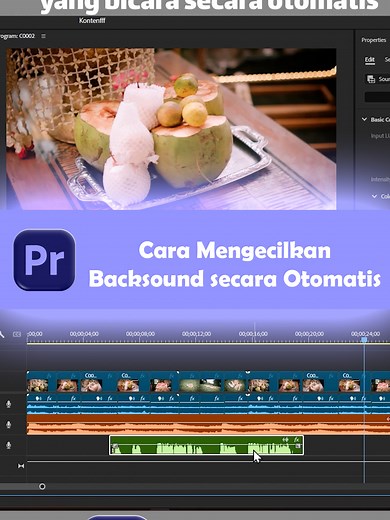Toggle the caption track options icon
390x520 pixels.
(x=17, y=334)
